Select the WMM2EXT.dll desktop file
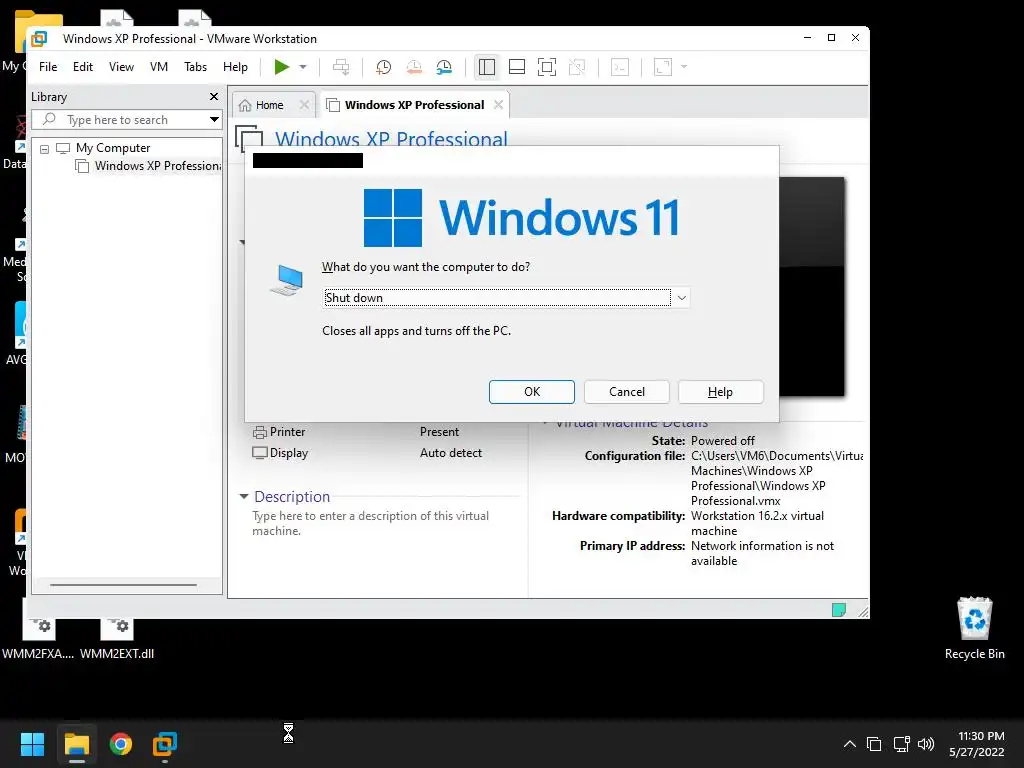Screen dimensions: 1024x768 118,640
